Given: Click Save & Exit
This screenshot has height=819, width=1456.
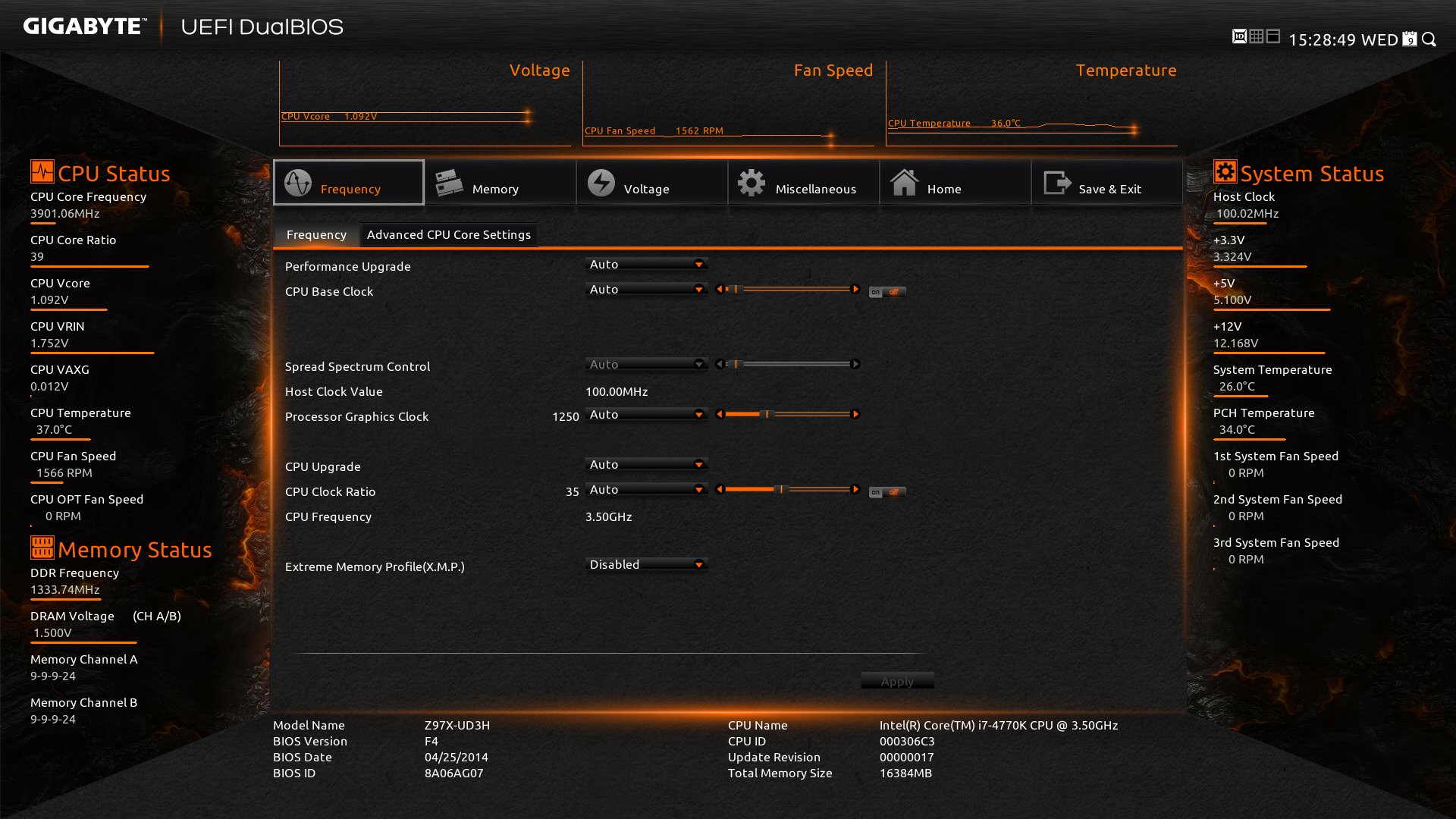Looking at the screenshot, I should 1106,183.
